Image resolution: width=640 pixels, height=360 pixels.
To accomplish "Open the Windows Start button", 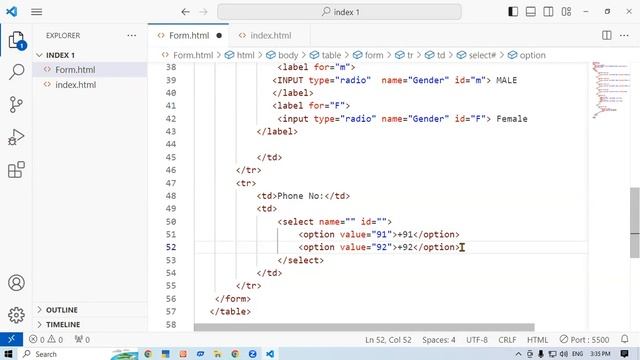I will (x=8, y=354).
